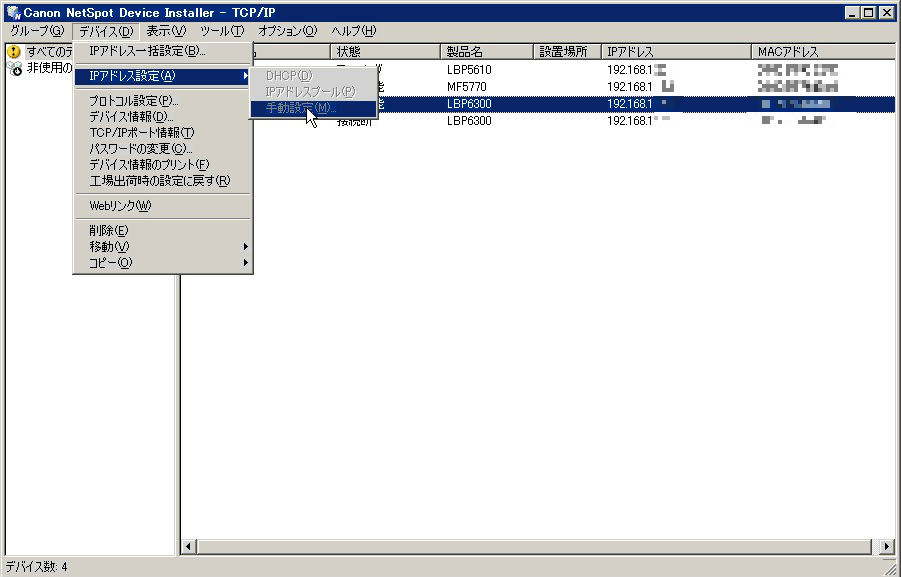
Task: Choose デバイス情報のプリント(F) menu entry
Action: [163, 165]
